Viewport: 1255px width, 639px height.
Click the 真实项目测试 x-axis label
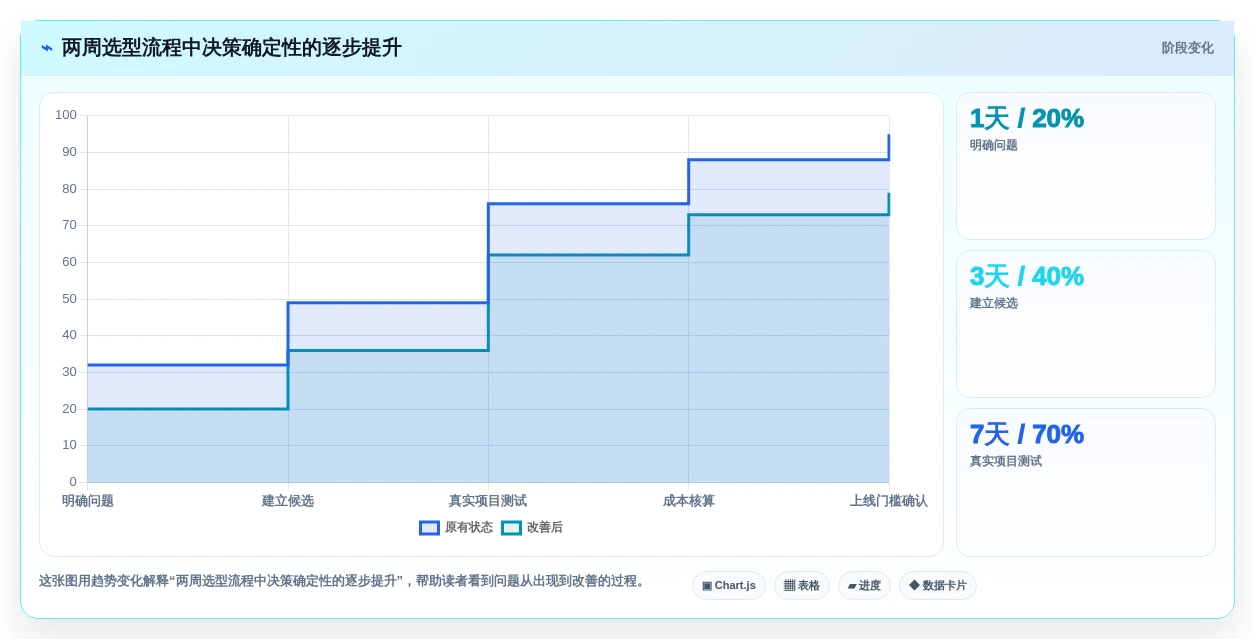[488, 501]
